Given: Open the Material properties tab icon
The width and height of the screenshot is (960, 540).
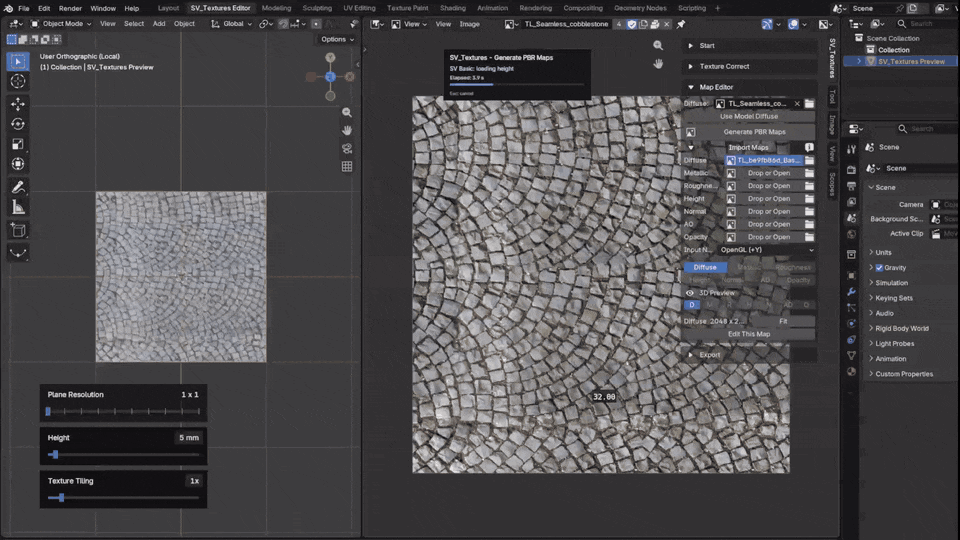Looking at the screenshot, I should point(852,371).
